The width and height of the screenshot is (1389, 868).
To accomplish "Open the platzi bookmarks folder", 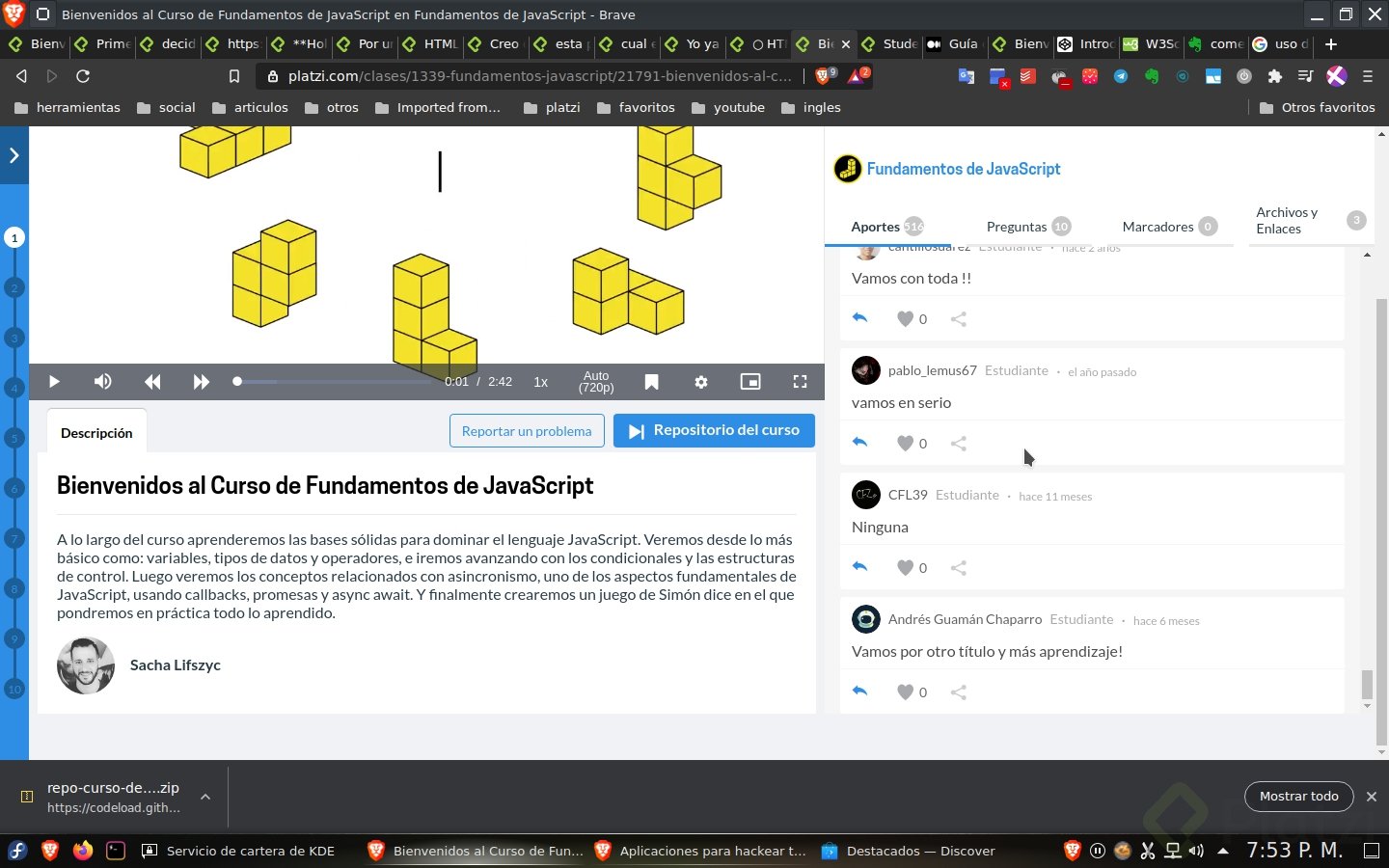I will pyautogui.click(x=552, y=108).
